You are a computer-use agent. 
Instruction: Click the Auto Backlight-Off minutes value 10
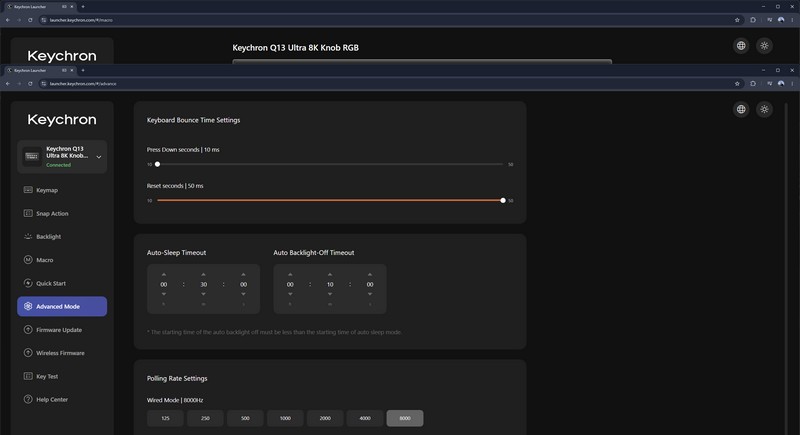coord(330,285)
